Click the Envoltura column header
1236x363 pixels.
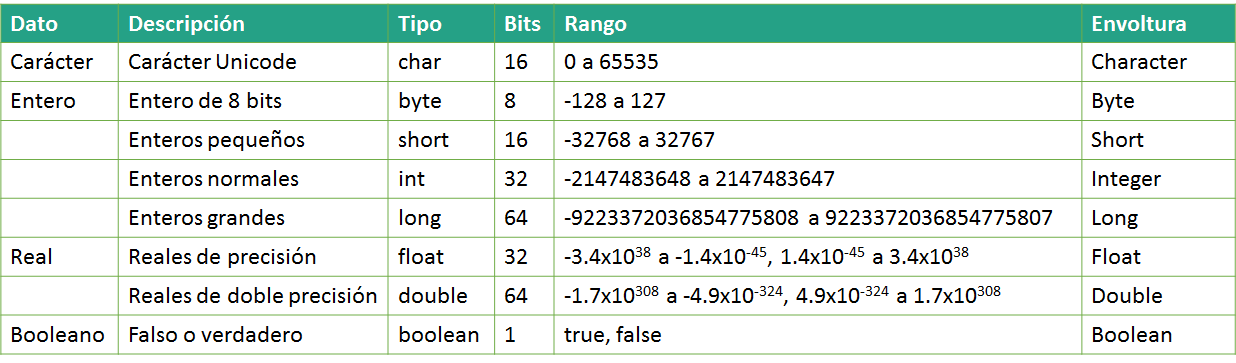(1158, 23)
